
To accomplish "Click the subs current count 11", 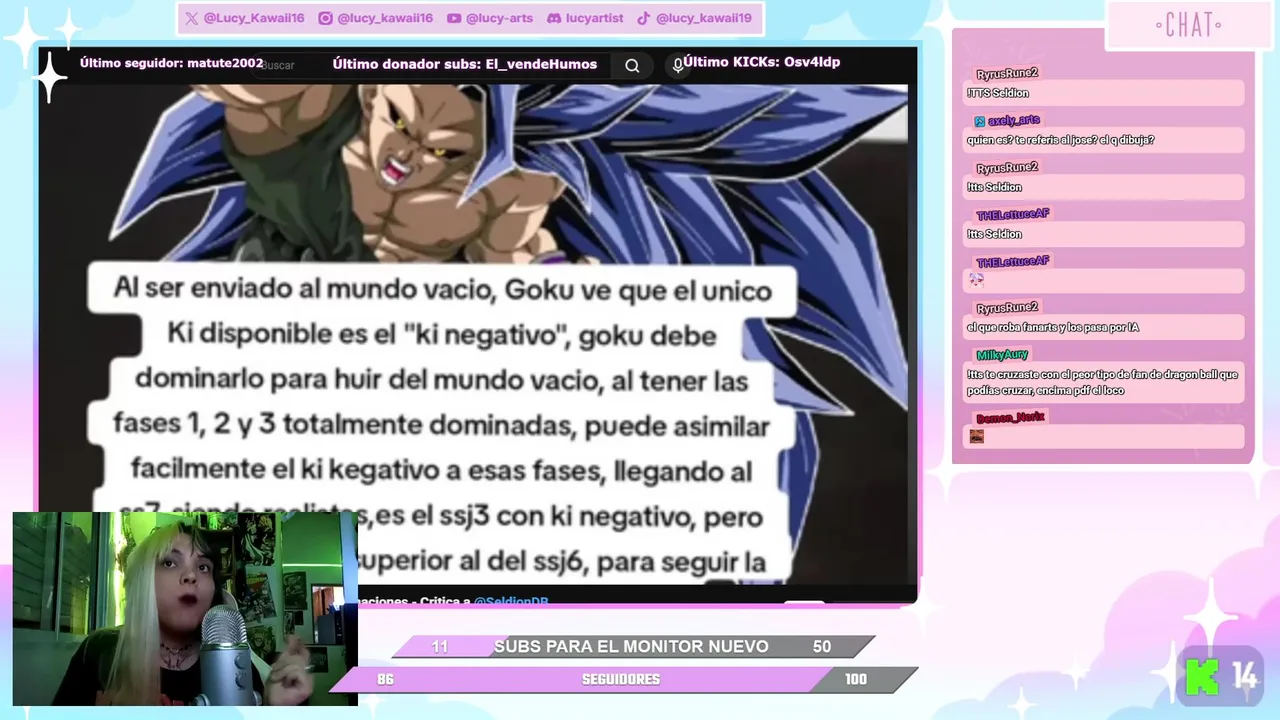I will (440, 647).
